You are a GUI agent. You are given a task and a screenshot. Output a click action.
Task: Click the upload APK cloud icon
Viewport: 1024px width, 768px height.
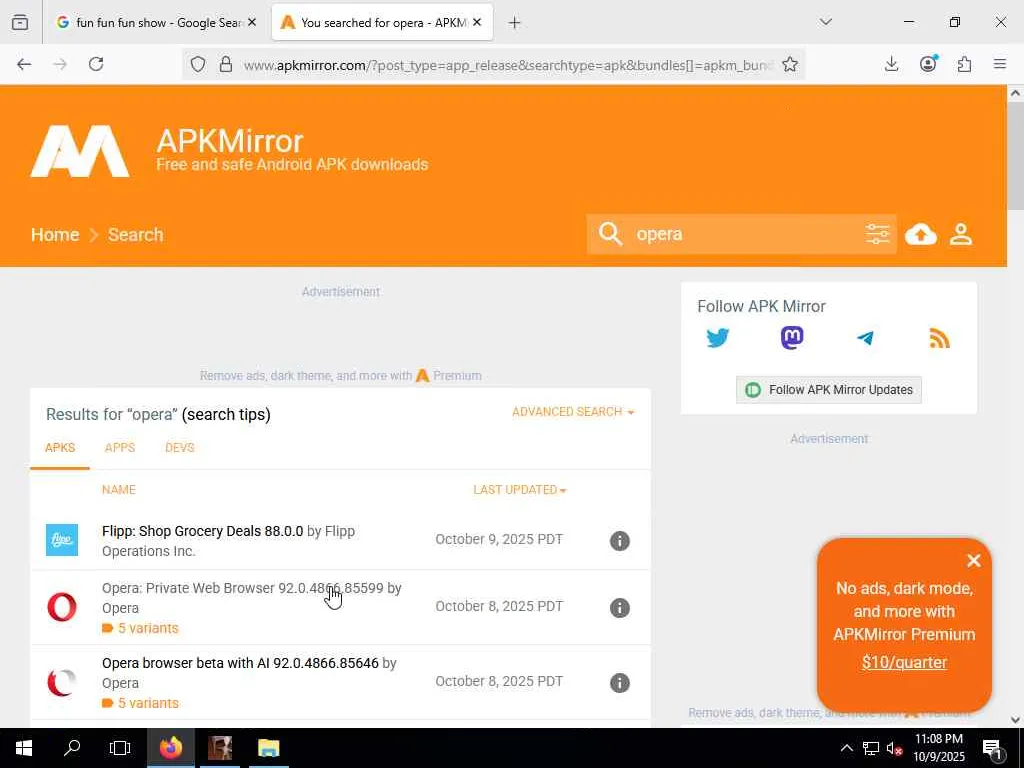[x=921, y=234]
